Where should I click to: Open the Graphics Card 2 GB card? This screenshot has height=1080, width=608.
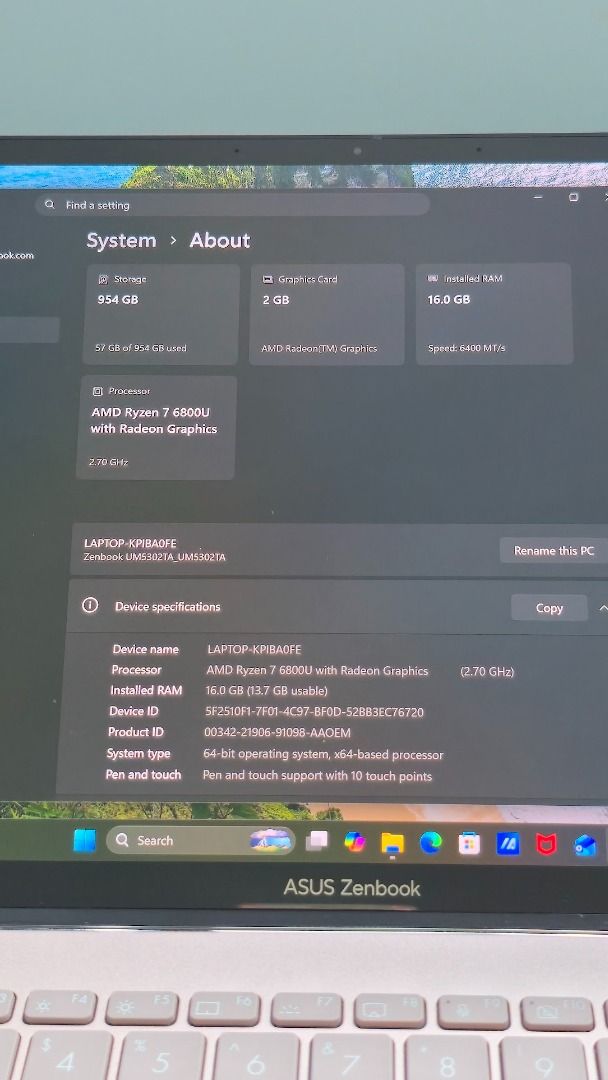(327, 314)
